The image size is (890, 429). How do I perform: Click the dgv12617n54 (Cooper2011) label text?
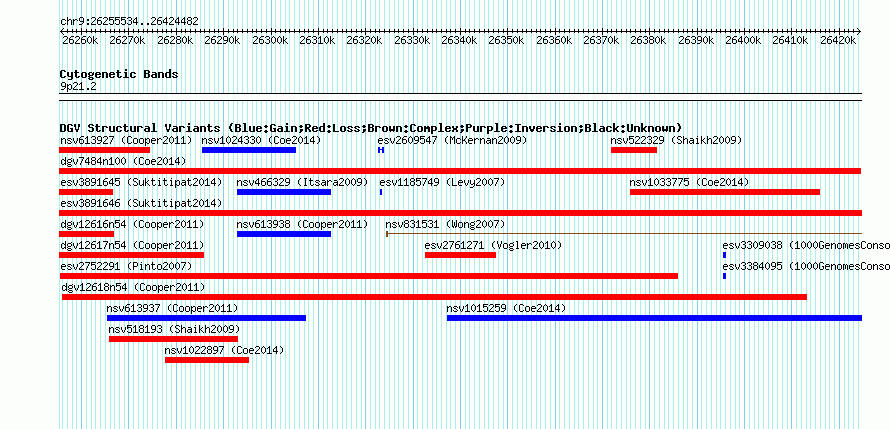(132, 245)
